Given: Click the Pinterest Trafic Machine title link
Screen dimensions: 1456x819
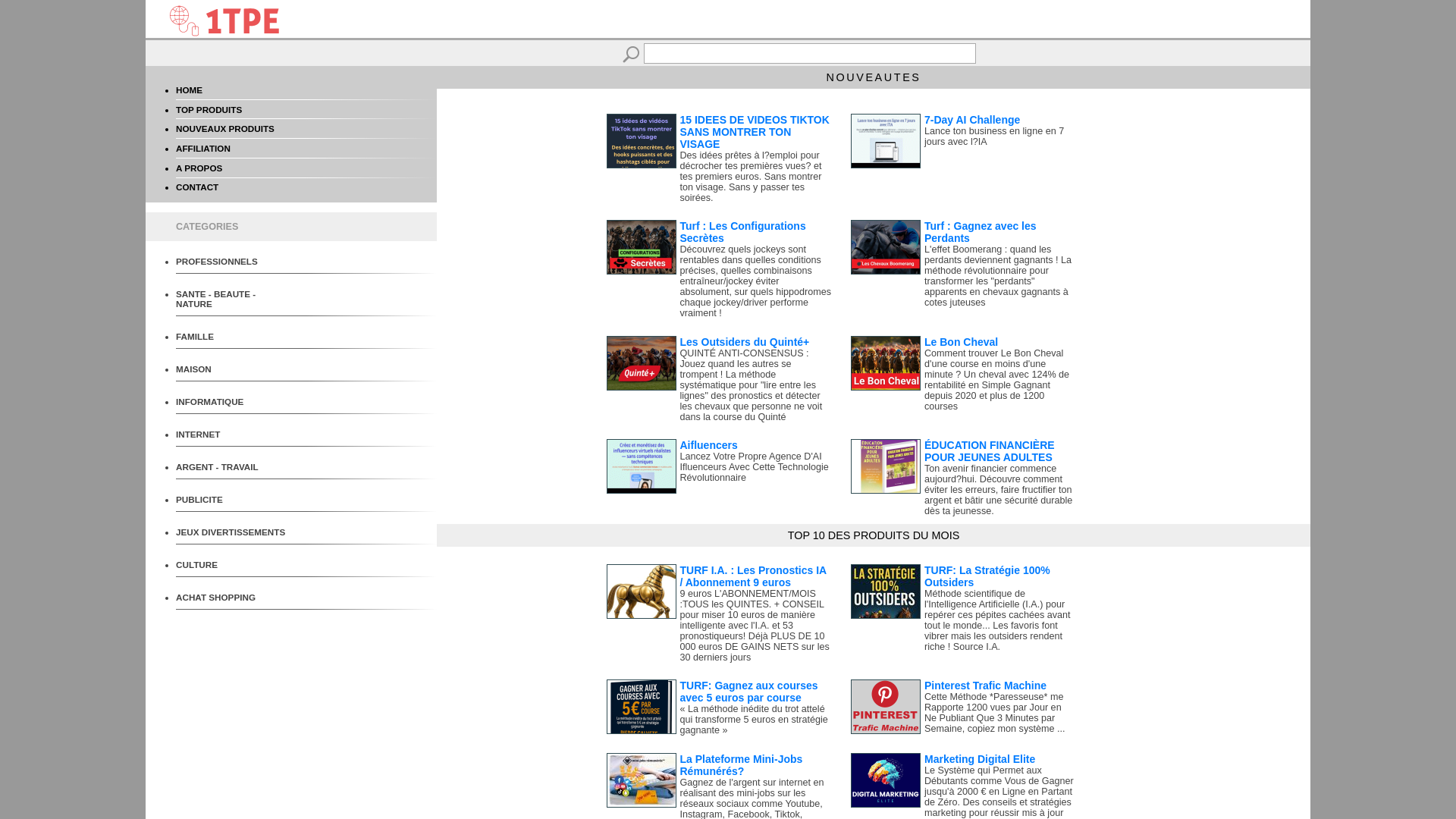Looking at the screenshot, I should [x=984, y=686].
